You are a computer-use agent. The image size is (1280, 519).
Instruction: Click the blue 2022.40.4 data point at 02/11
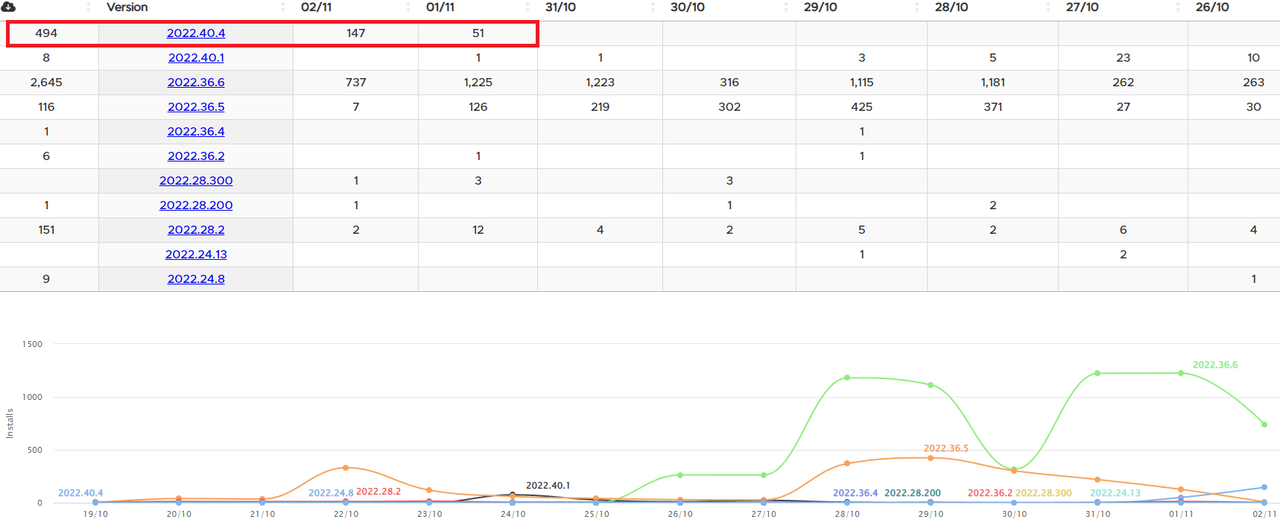click(x=1264, y=487)
